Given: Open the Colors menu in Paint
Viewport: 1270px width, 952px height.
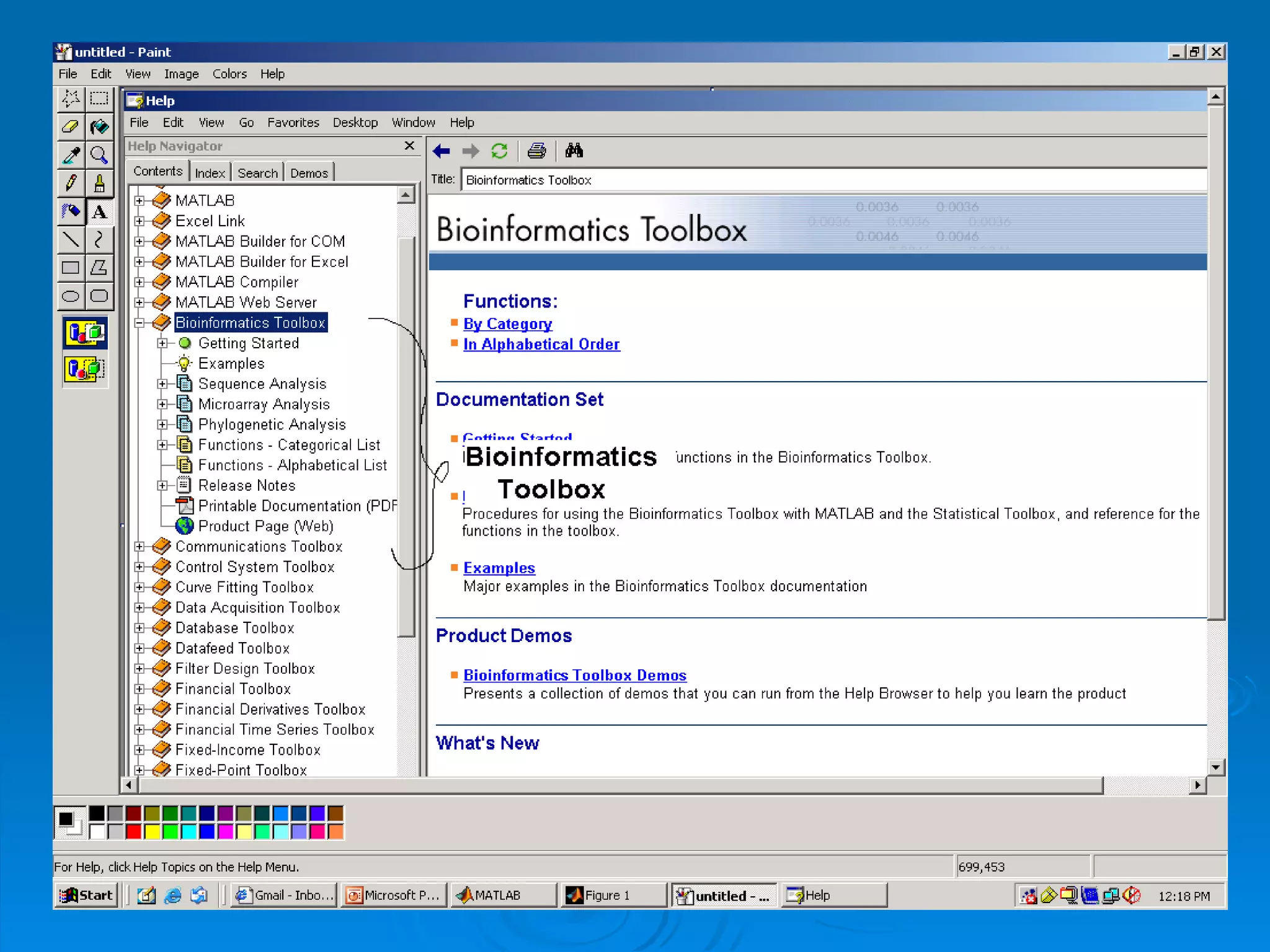Looking at the screenshot, I should 229,74.
